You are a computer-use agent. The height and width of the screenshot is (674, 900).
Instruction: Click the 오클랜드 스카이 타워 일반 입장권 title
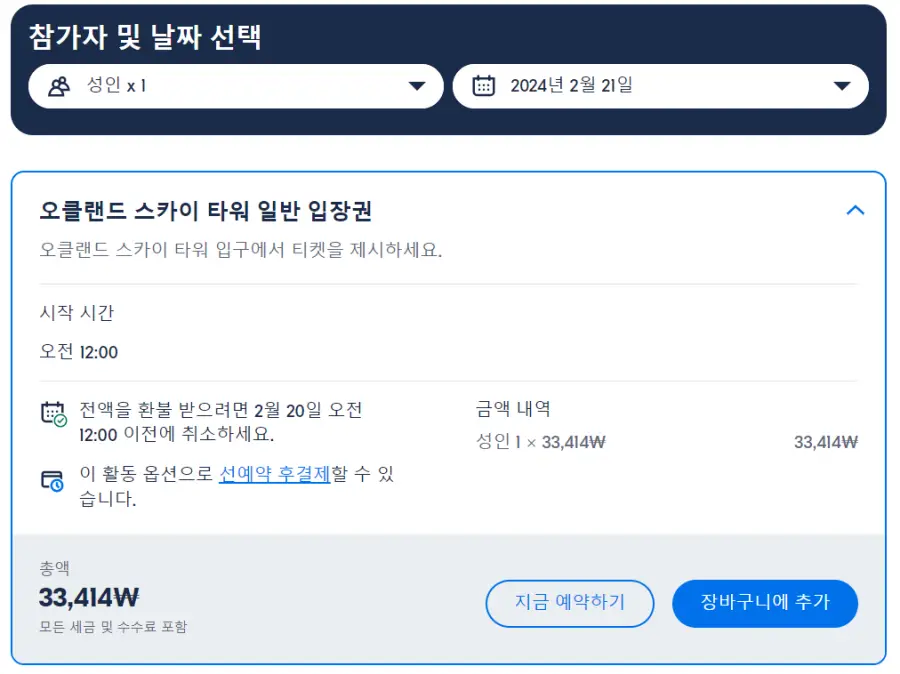[x=205, y=211]
